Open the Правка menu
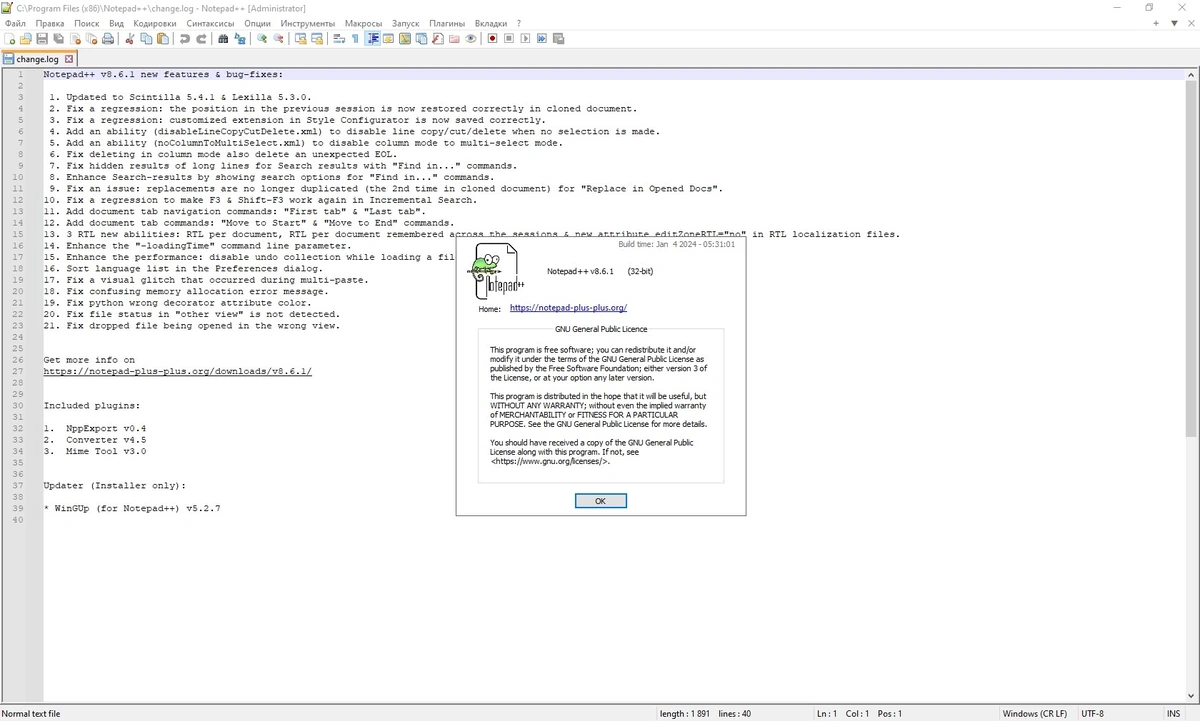1200x721 pixels. coord(49,22)
